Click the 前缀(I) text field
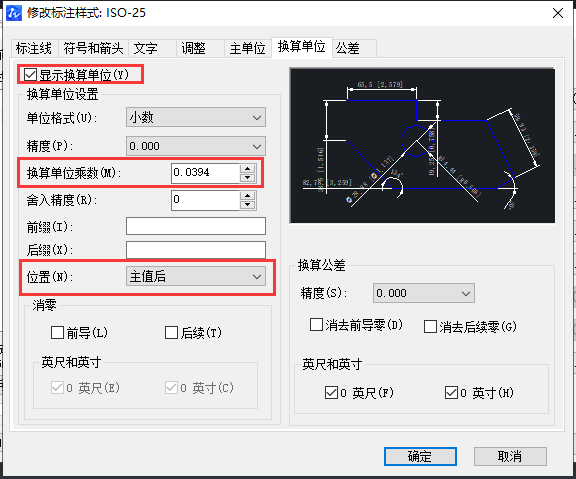The height and width of the screenshot is (479, 576). click(x=196, y=226)
